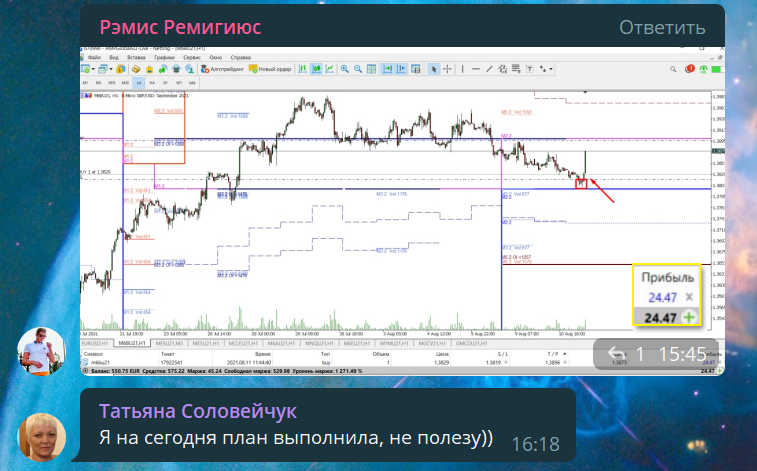Click the data window icon

(136, 69)
